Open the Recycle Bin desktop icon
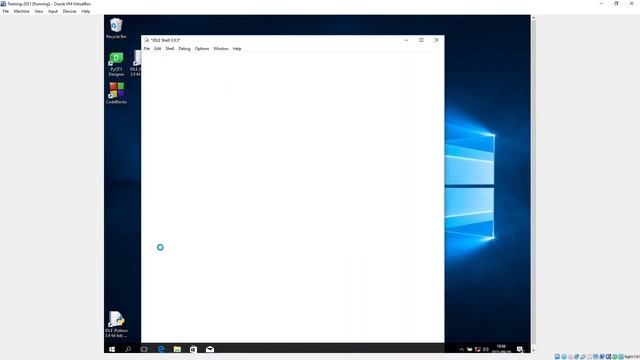The height and width of the screenshot is (360, 640). (x=116, y=28)
